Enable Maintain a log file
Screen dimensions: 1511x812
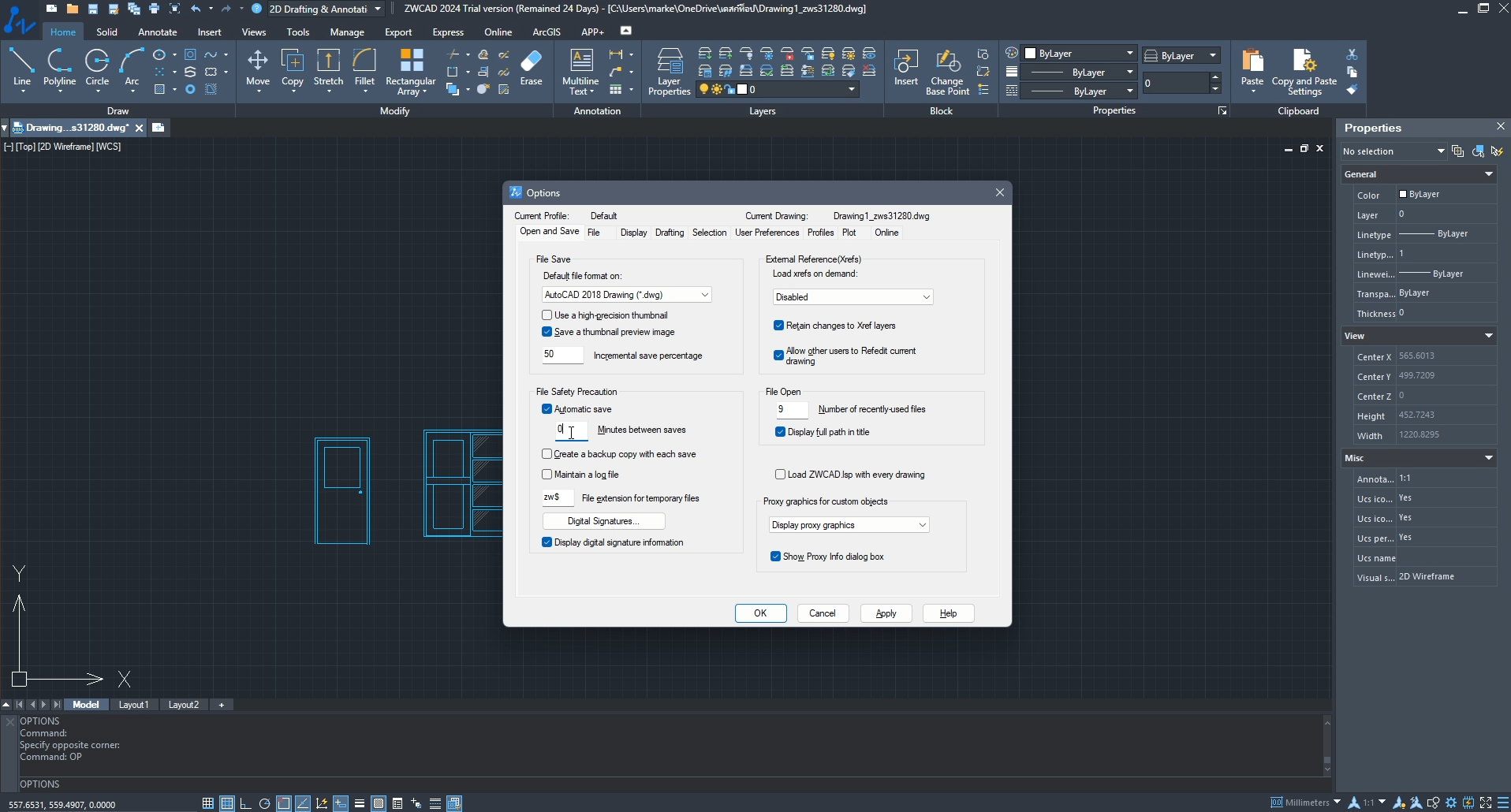click(x=547, y=475)
